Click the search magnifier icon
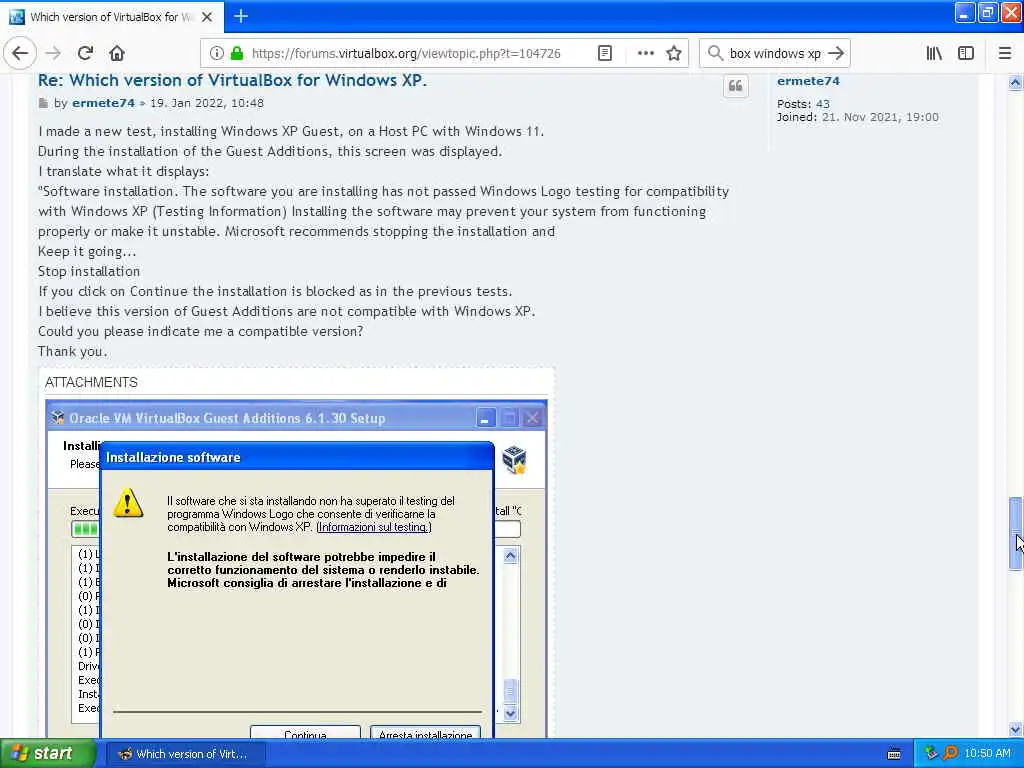 (x=715, y=53)
